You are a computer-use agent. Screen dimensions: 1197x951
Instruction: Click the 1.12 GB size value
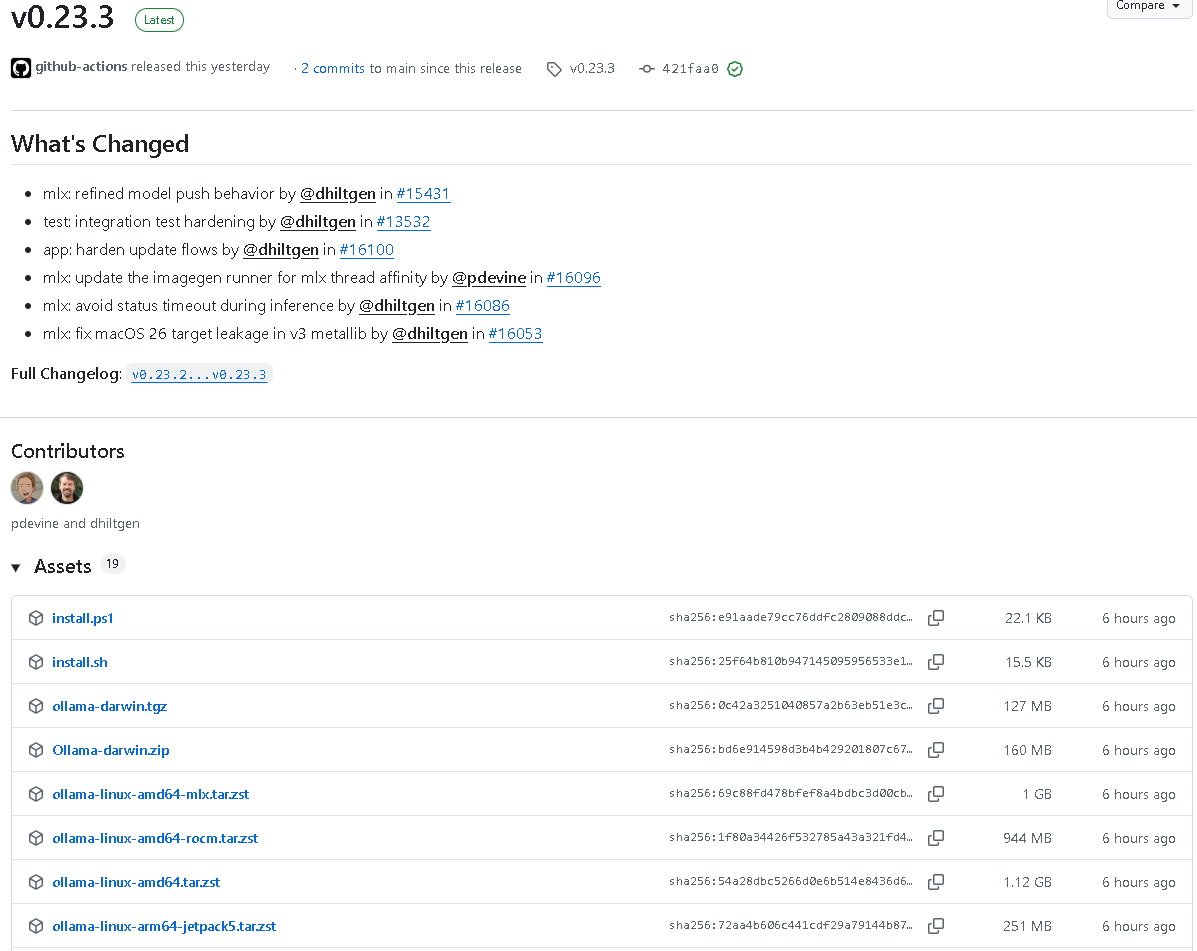tap(1028, 882)
